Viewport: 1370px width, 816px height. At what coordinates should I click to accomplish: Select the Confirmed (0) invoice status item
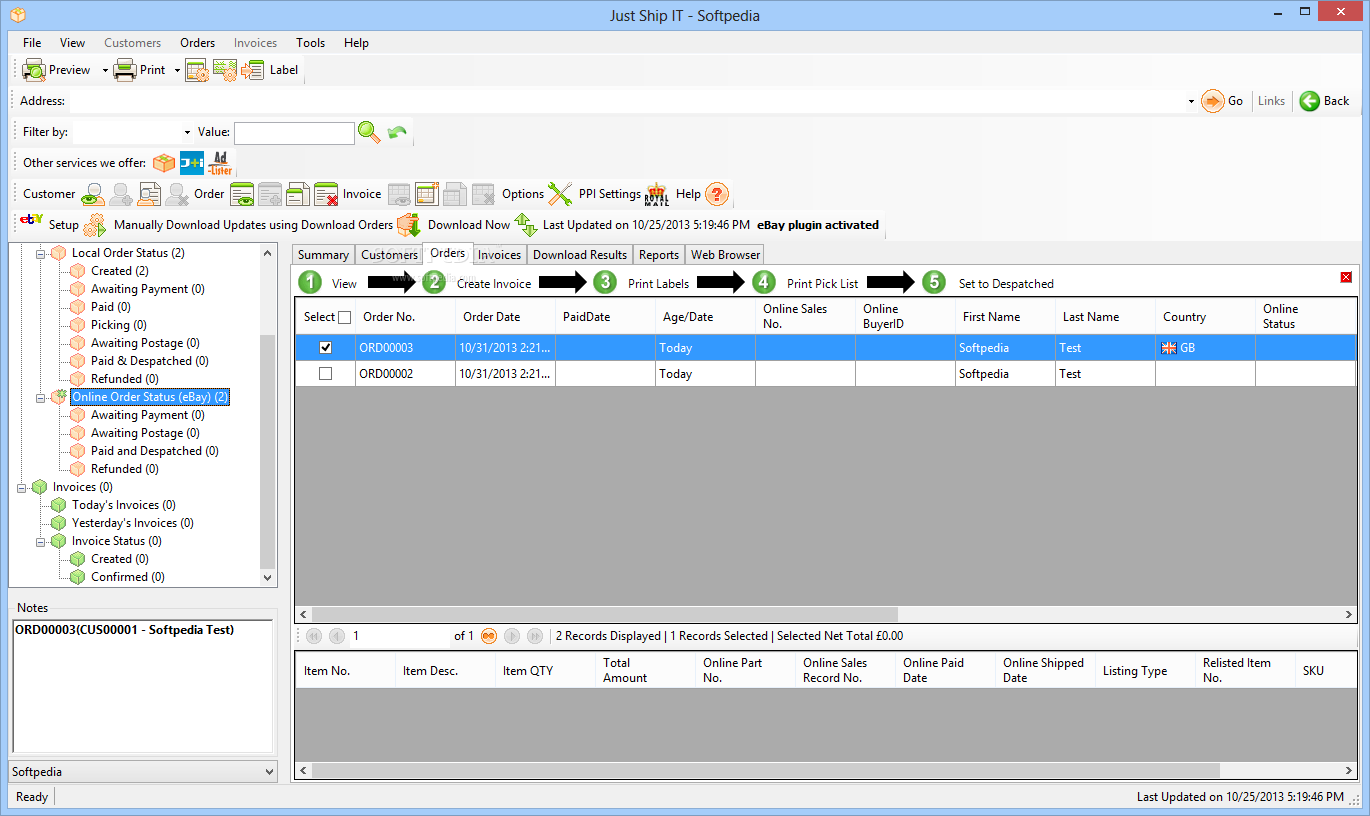pyautogui.click(x=128, y=578)
